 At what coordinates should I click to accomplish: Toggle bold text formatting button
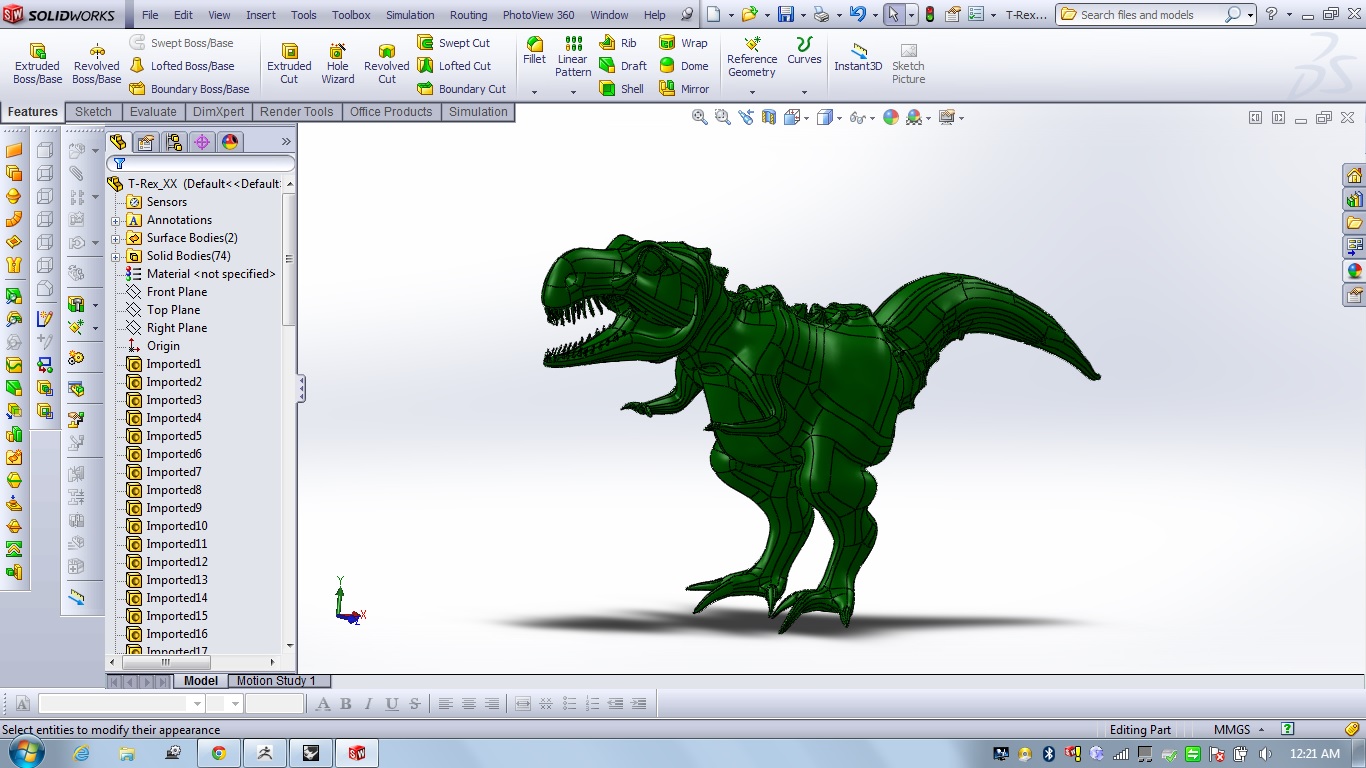click(x=346, y=704)
